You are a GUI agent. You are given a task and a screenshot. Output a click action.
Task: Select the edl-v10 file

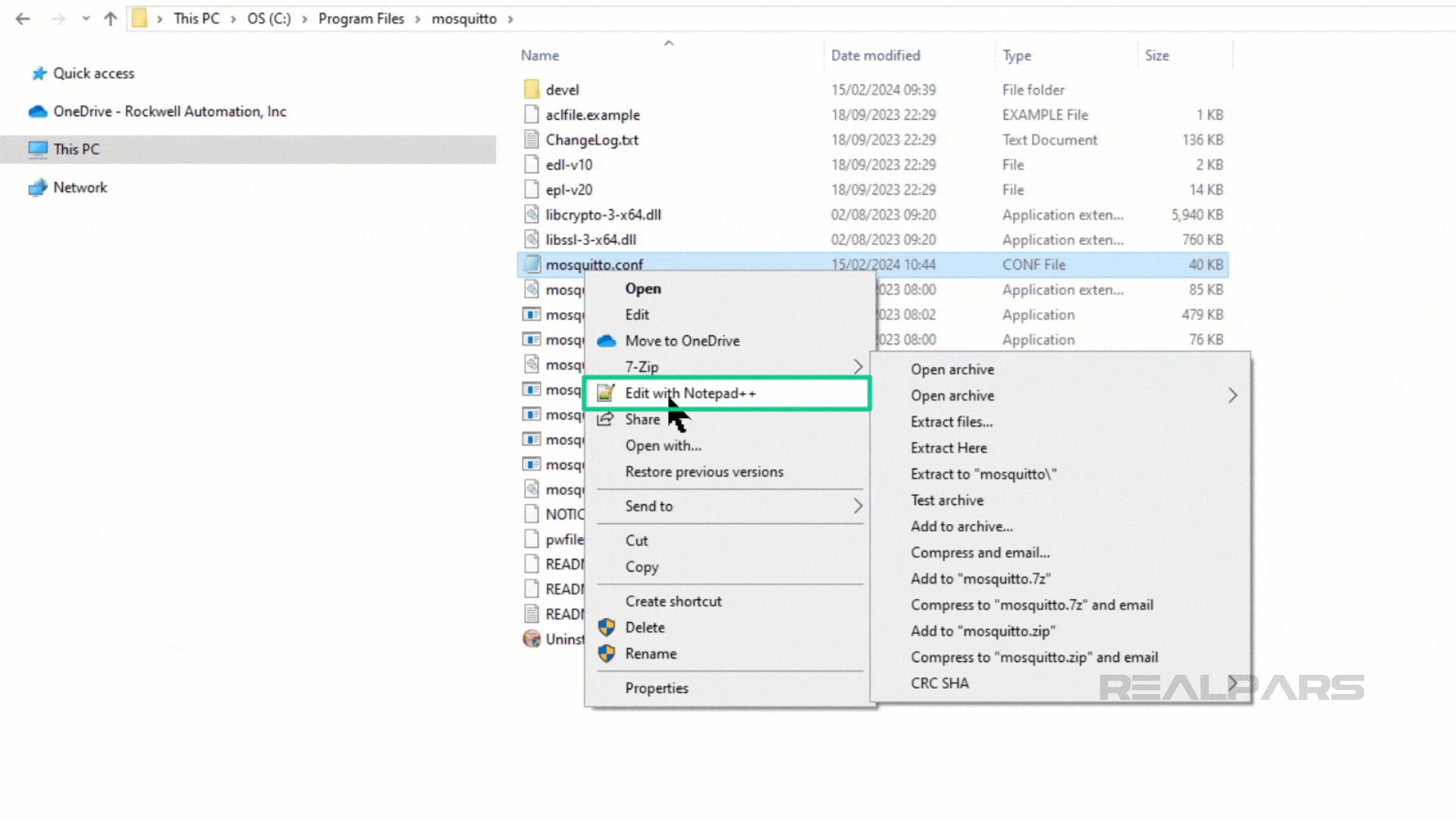pyautogui.click(x=569, y=165)
